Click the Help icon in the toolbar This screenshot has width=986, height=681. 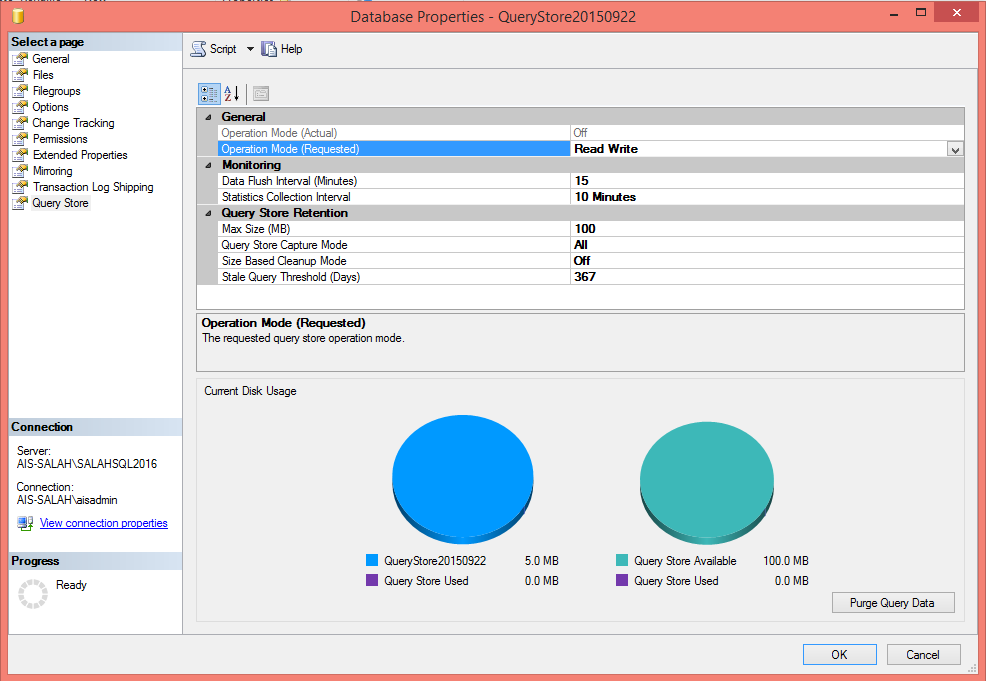pyautogui.click(x=268, y=48)
